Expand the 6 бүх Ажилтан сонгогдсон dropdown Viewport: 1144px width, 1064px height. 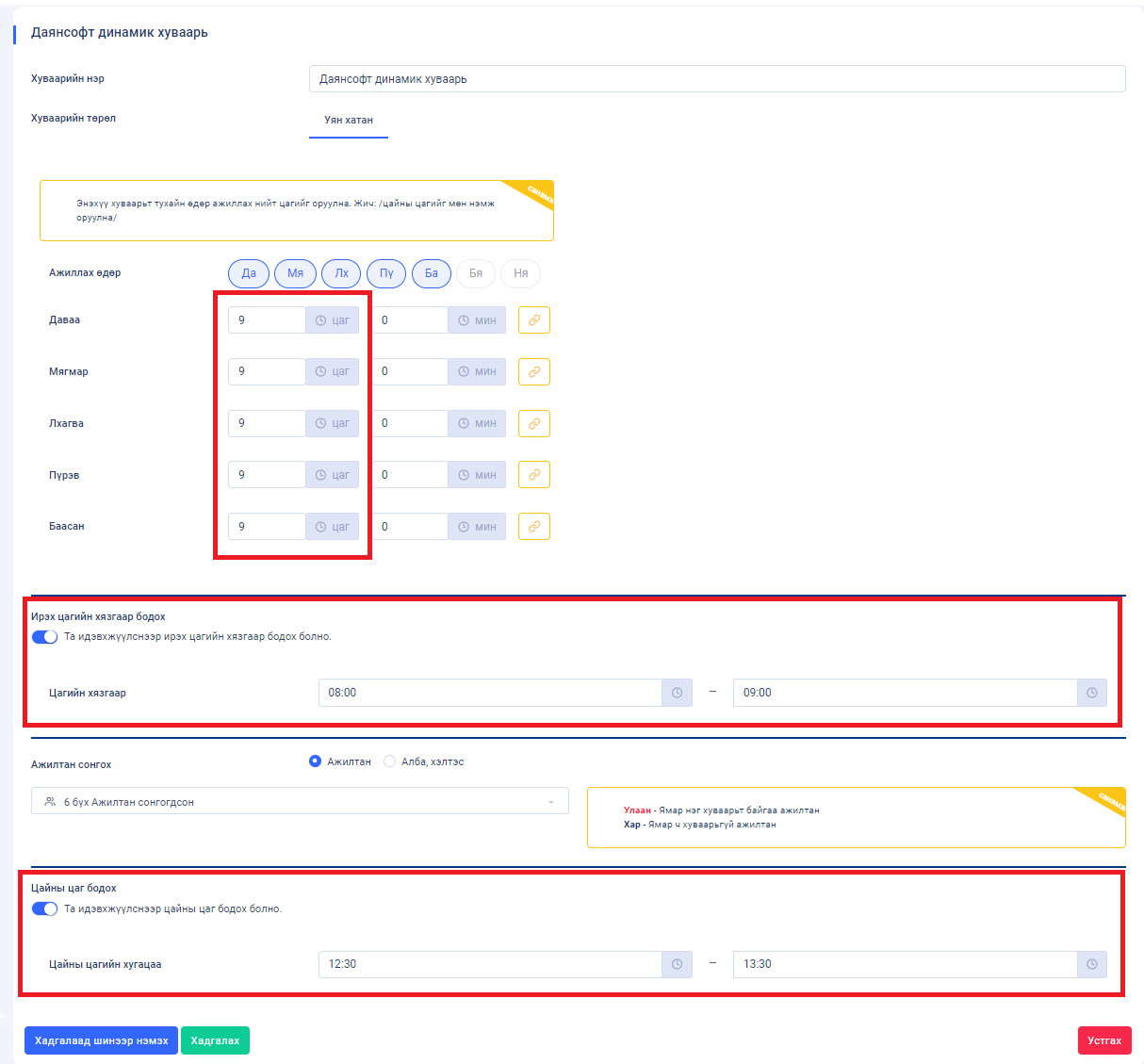300,802
